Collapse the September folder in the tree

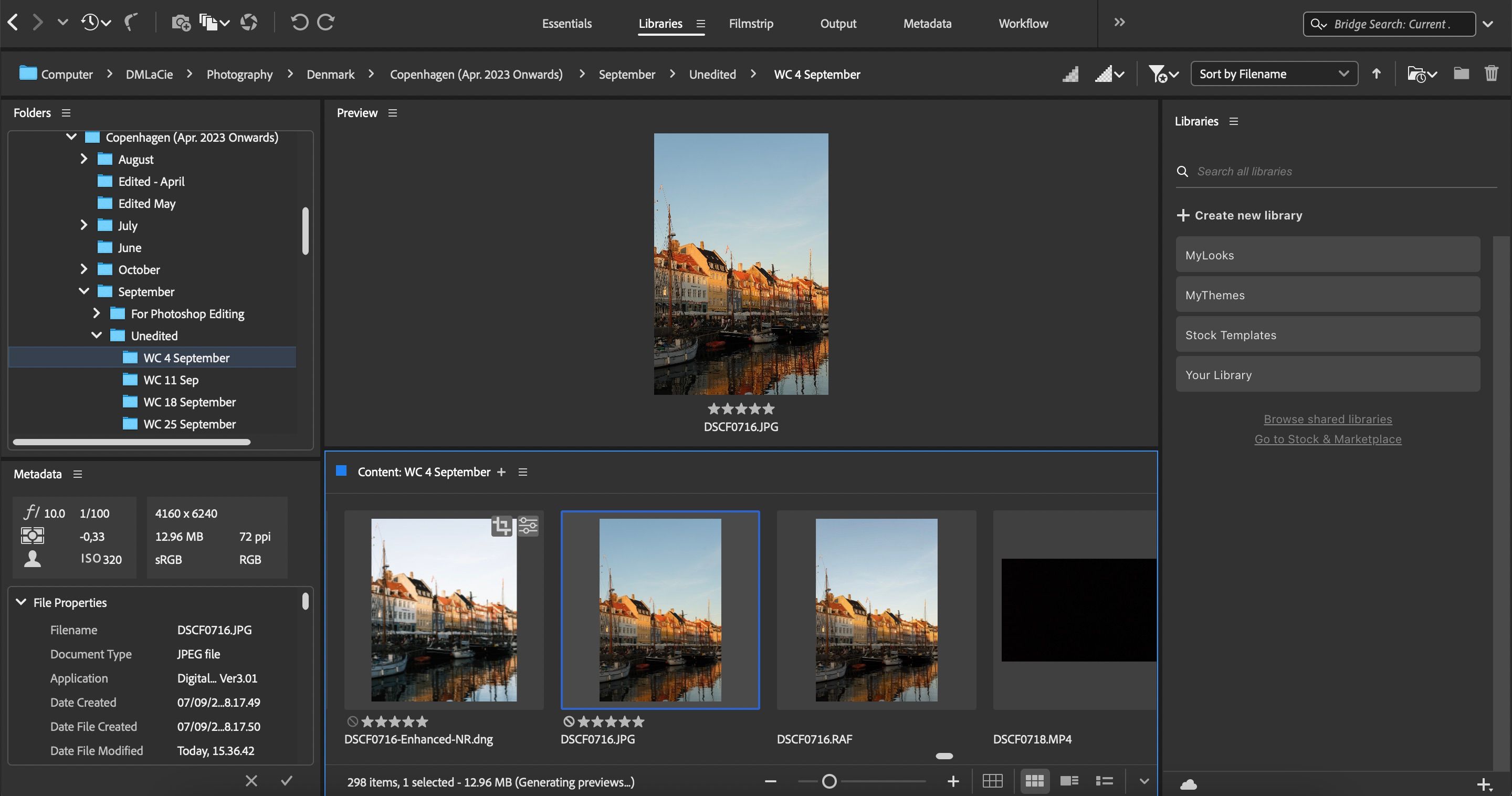(83, 290)
